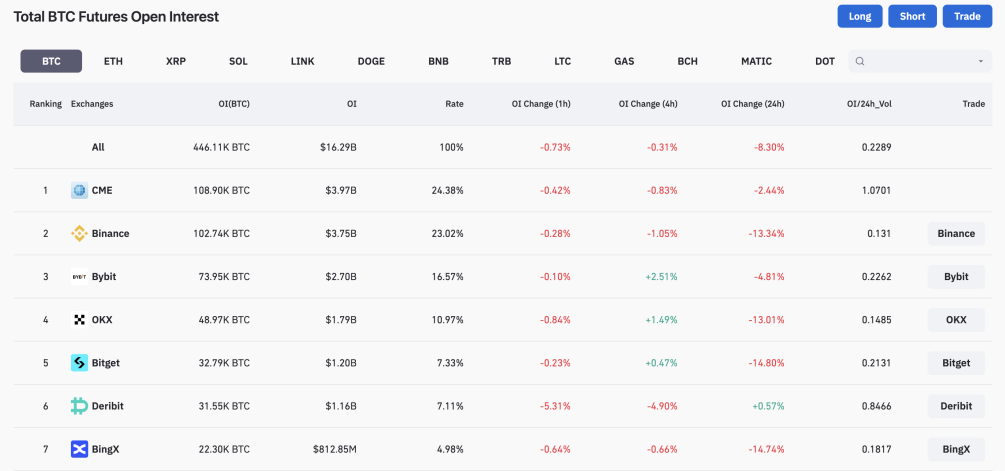The image size is (1005, 471).
Task: Click the BingX logo icon
Action: coord(79,449)
